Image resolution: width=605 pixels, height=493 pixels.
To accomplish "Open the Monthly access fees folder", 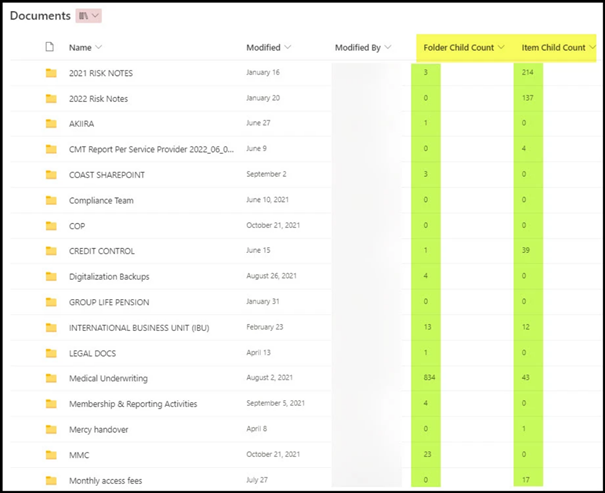I will tap(105, 481).
